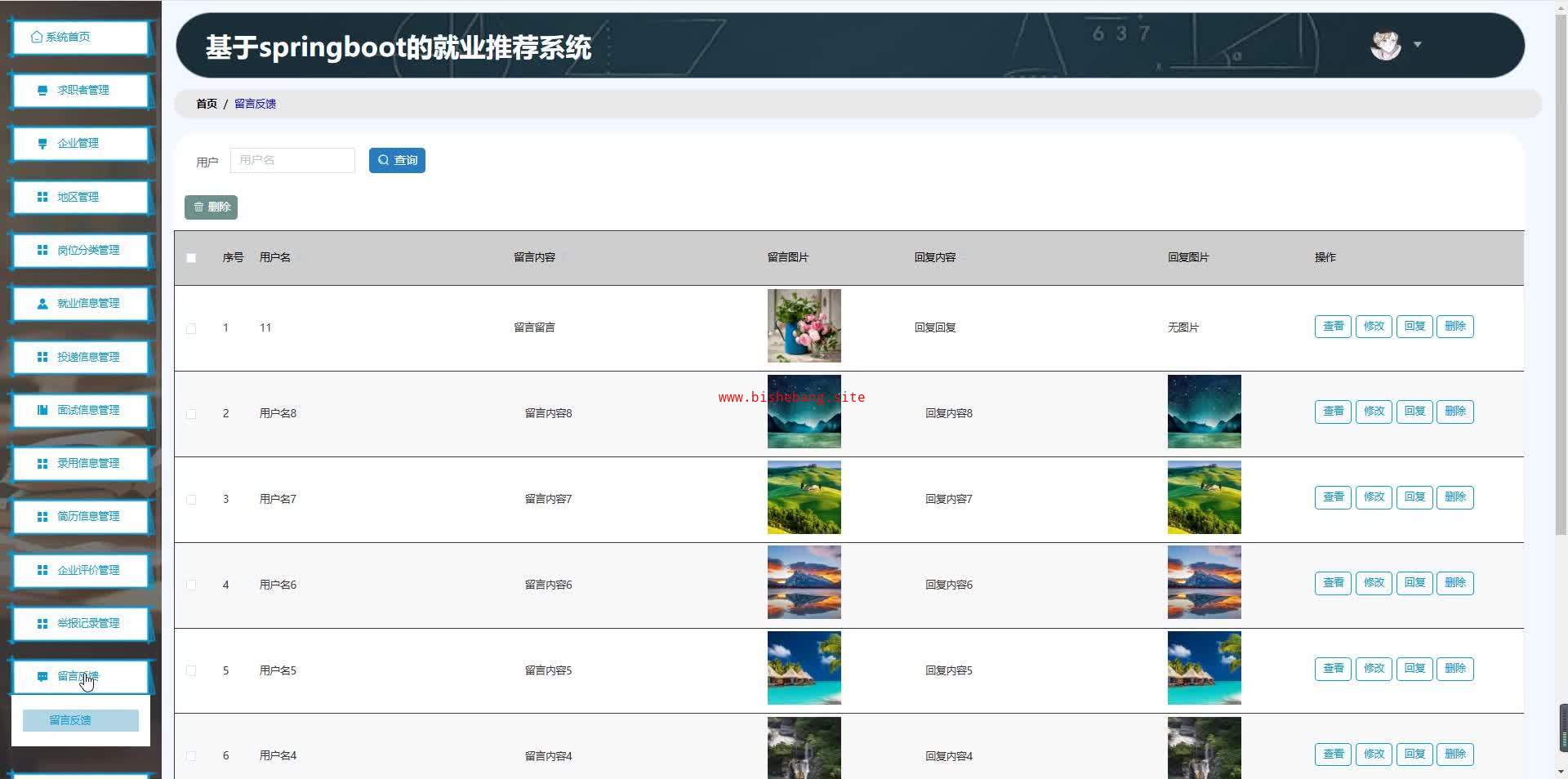Check the checkbox for the 用户名8 row

191,414
